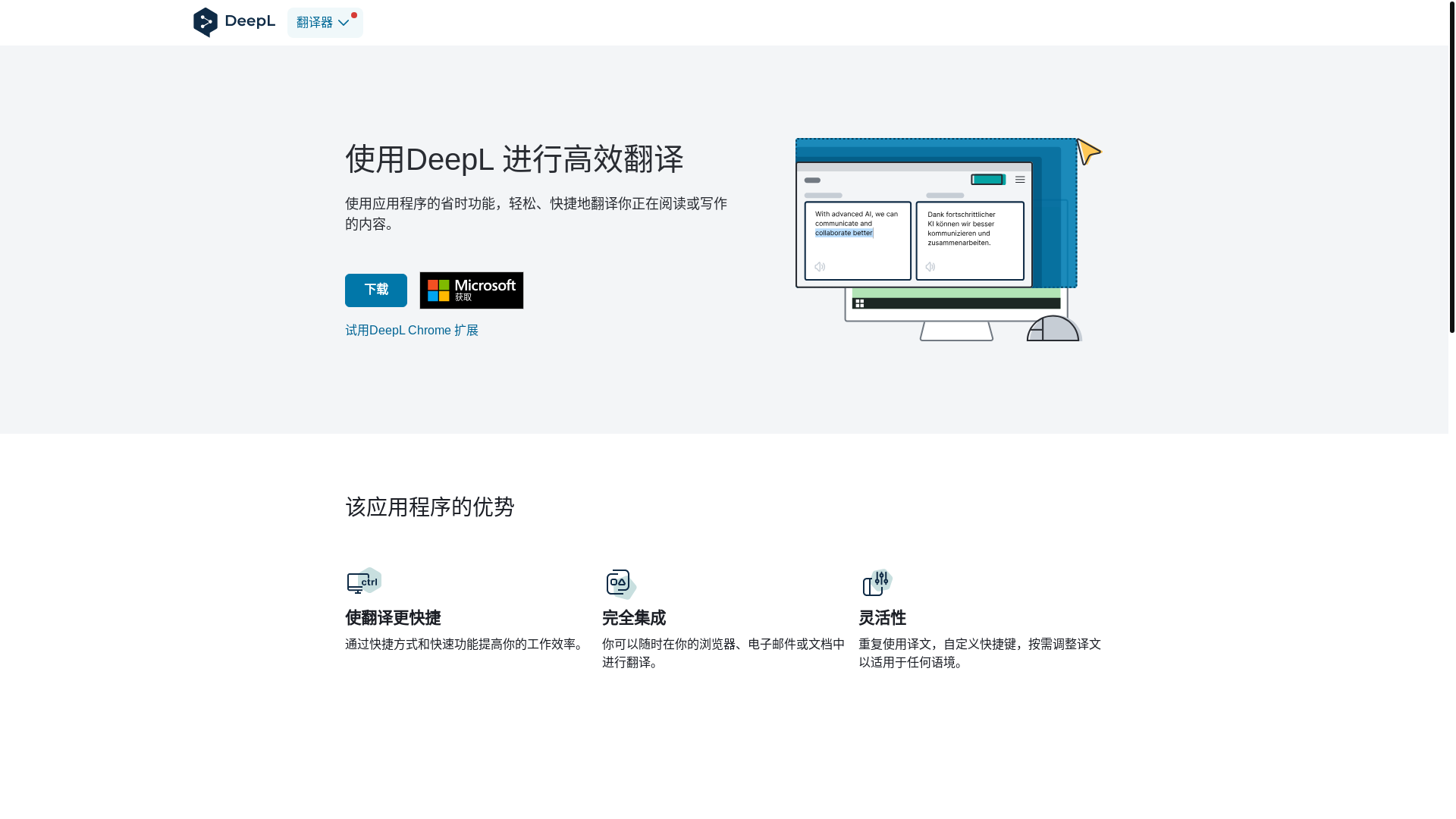Click paragraph starting 使用应用程序的省时功能
The height and width of the screenshot is (819, 1456).
(x=536, y=214)
